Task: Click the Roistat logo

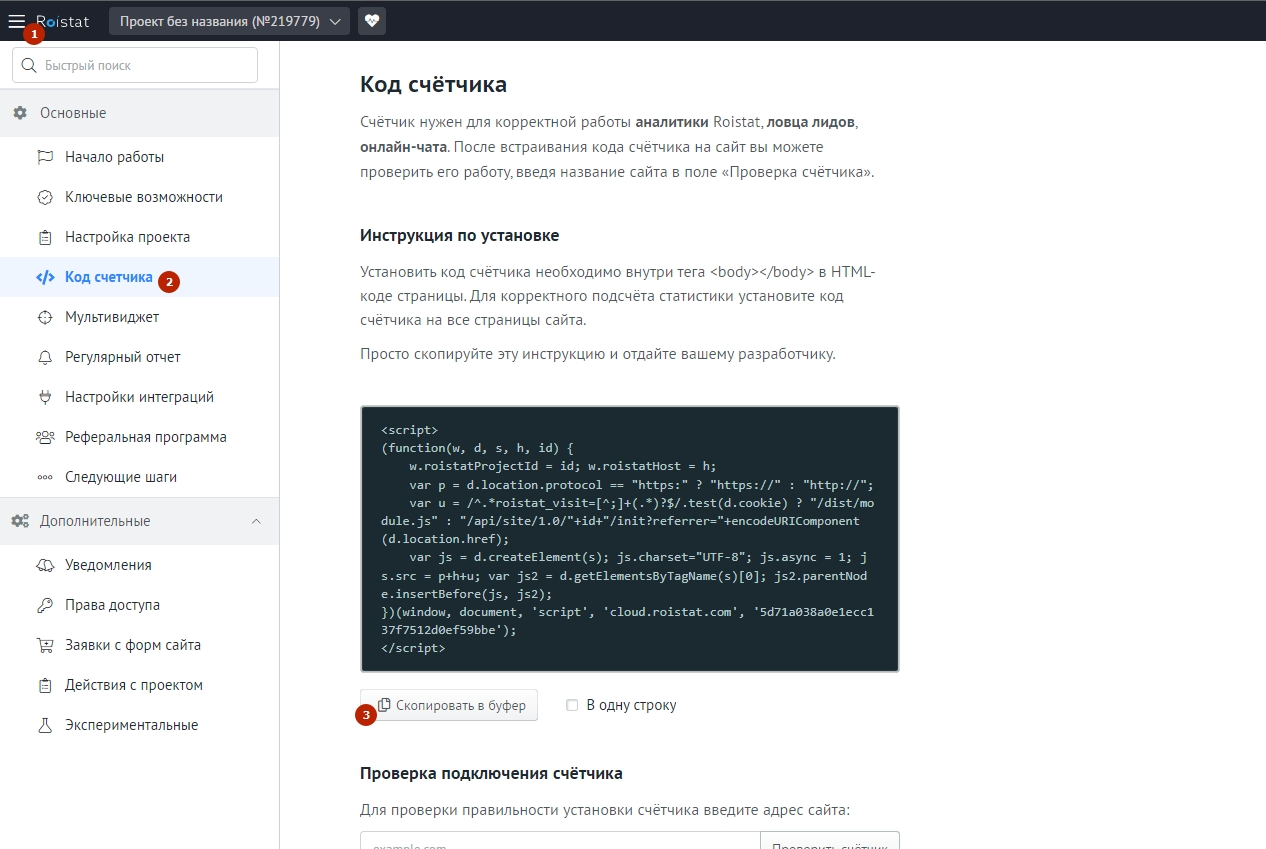Action: pos(63,20)
